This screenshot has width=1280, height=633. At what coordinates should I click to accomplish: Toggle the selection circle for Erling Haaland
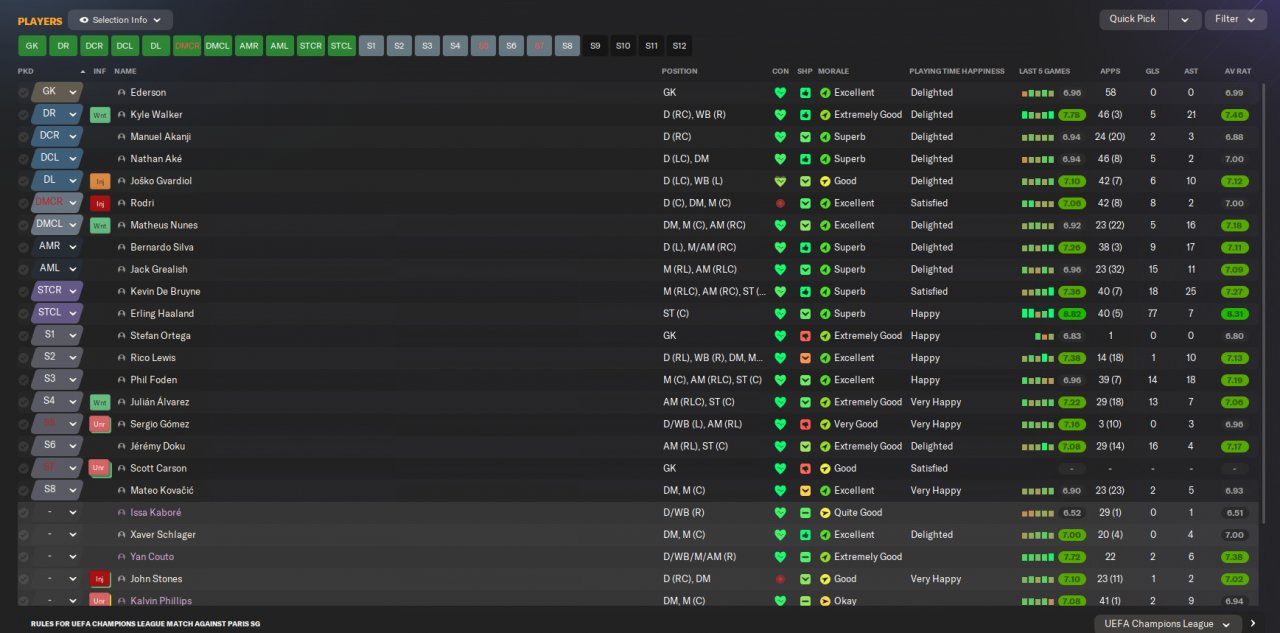pyautogui.click(x=23, y=314)
